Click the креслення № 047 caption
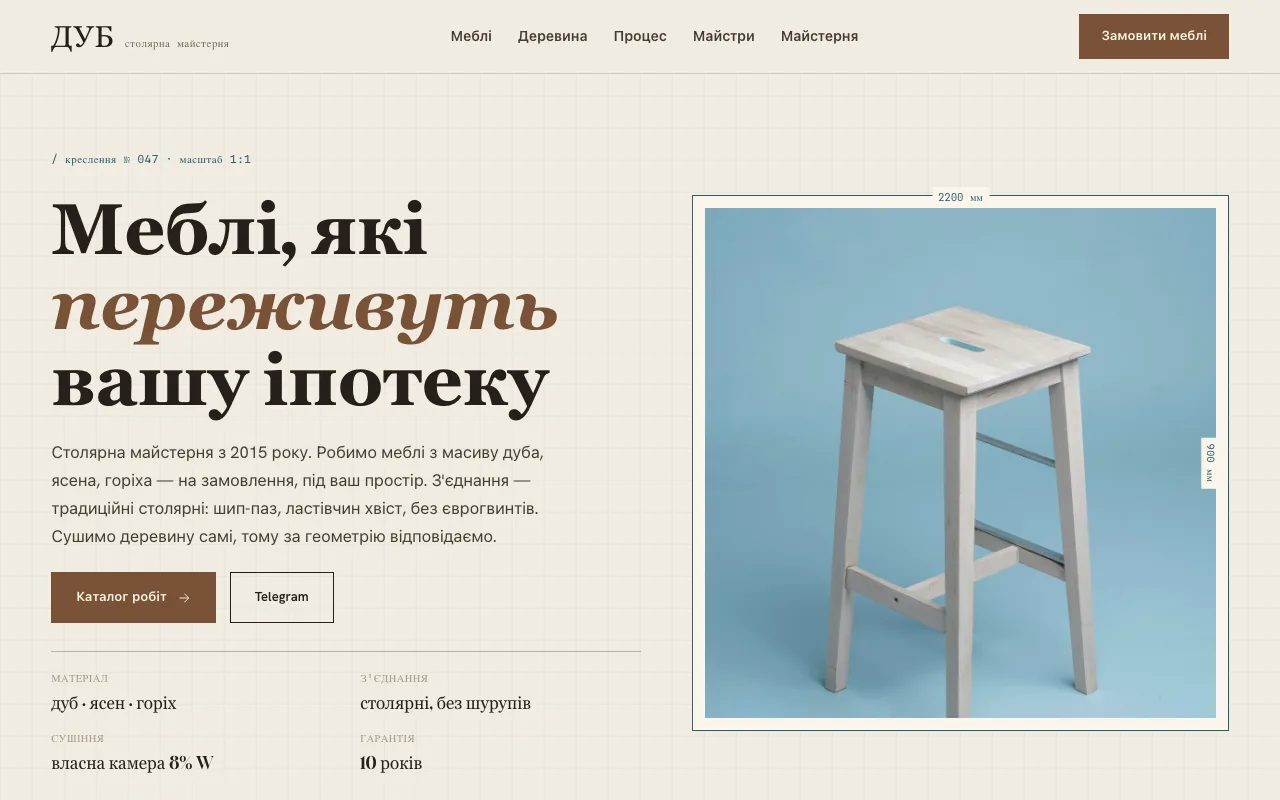Viewport: 1280px width, 800px height. pos(151,159)
